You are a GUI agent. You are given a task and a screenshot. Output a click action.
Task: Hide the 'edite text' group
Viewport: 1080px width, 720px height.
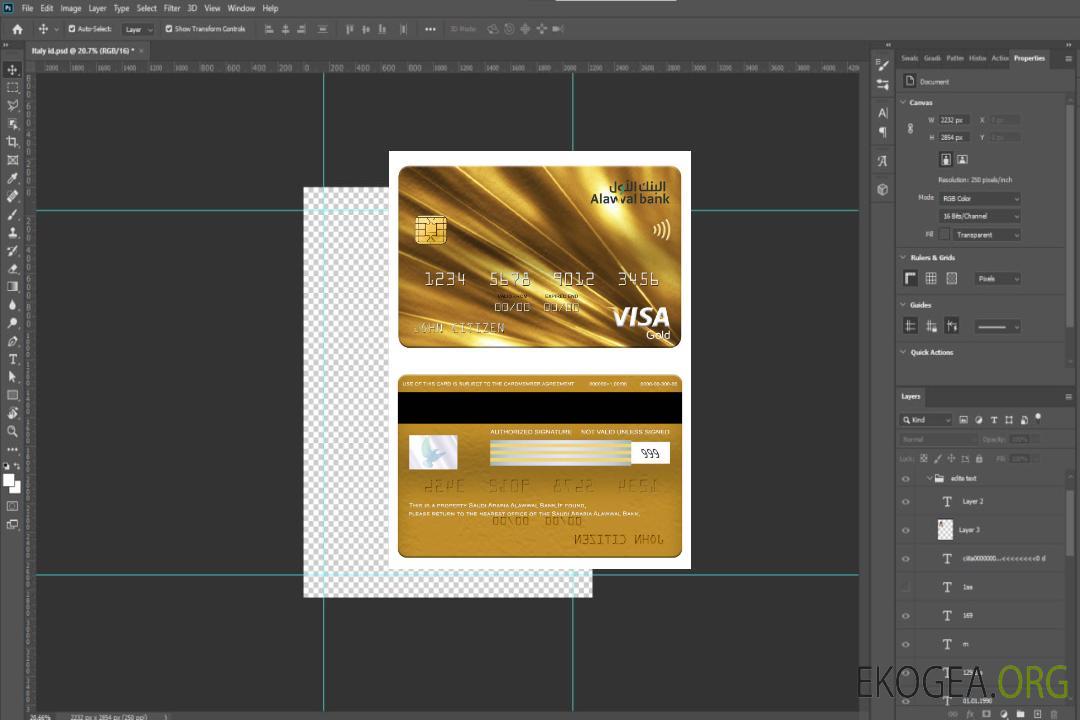(906, 479)
